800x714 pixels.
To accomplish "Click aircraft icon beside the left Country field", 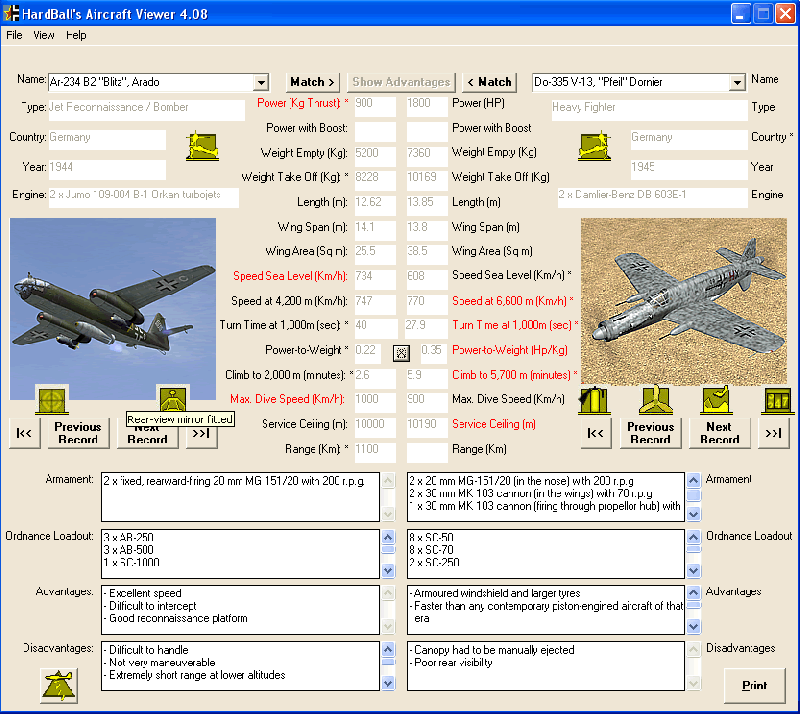I will pyautogui.click(x=202, y=146).
